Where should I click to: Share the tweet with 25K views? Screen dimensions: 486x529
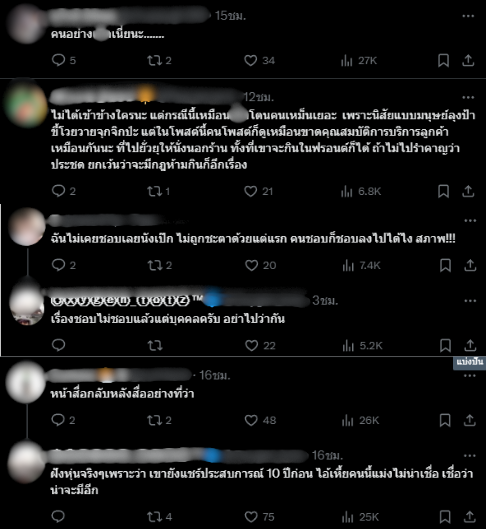pyautogui.click(x=469, y=517)
